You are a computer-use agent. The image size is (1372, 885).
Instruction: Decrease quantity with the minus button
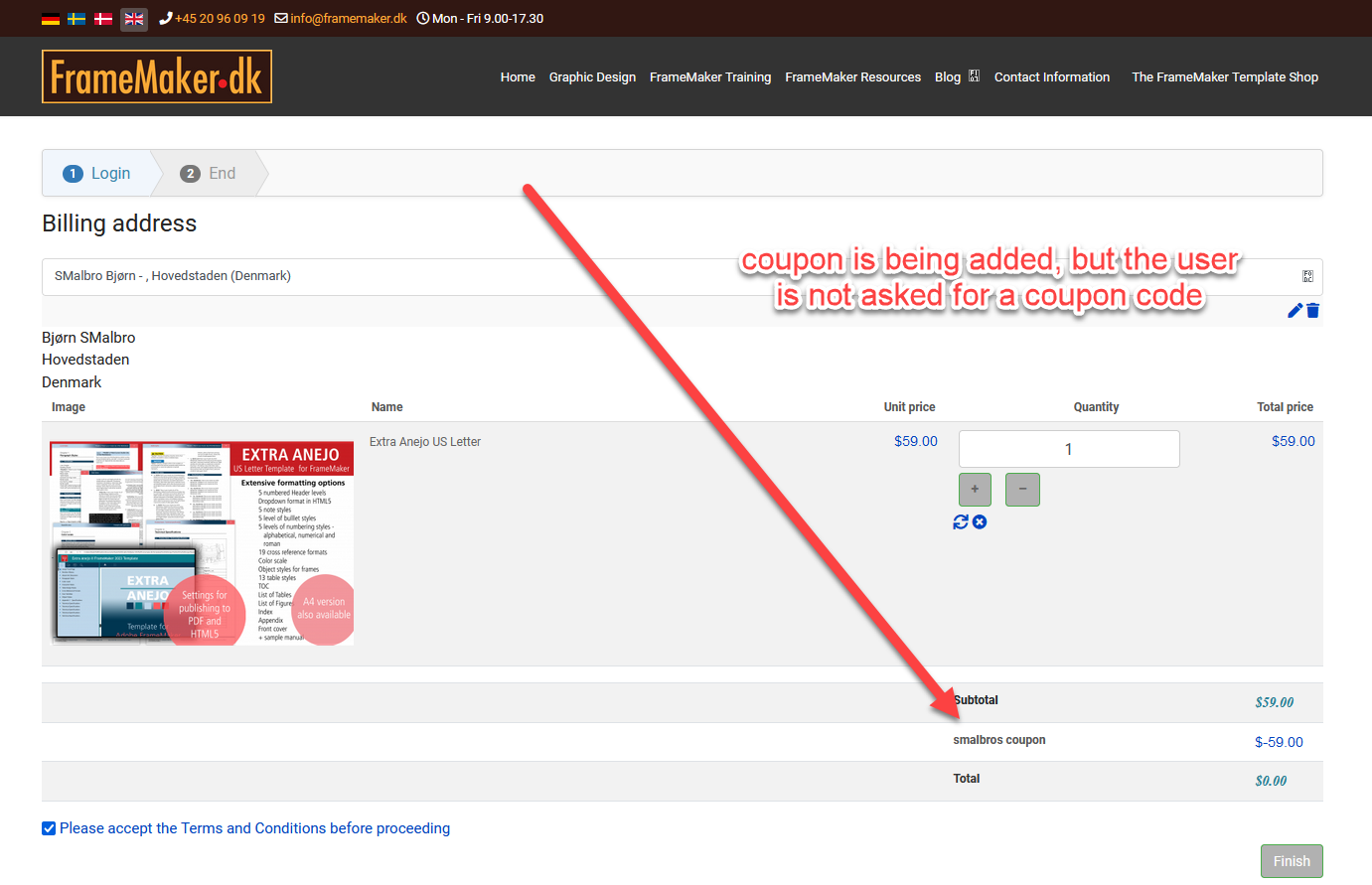1022,490
